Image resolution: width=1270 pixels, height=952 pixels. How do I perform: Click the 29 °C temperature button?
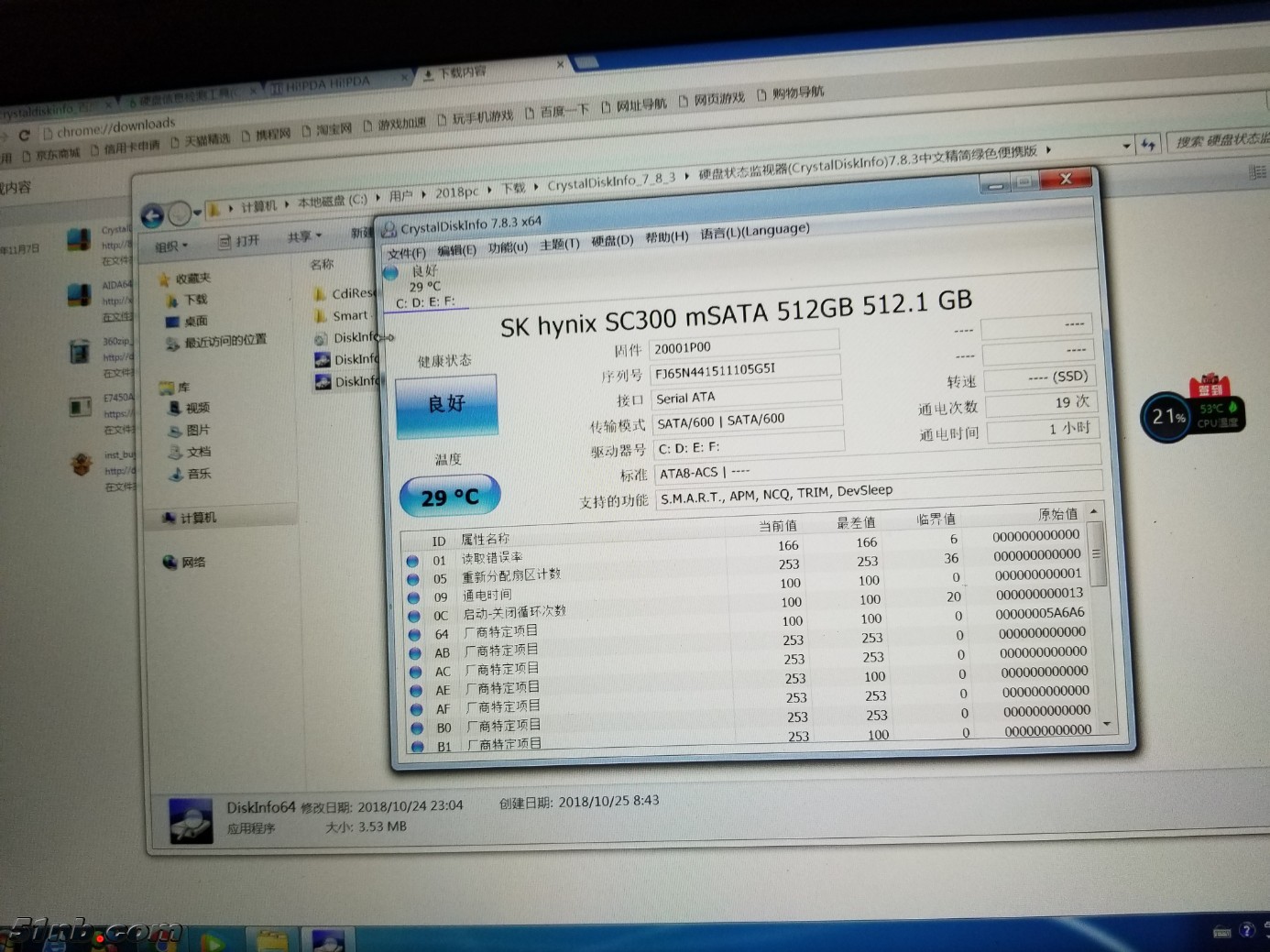point(450,497)
